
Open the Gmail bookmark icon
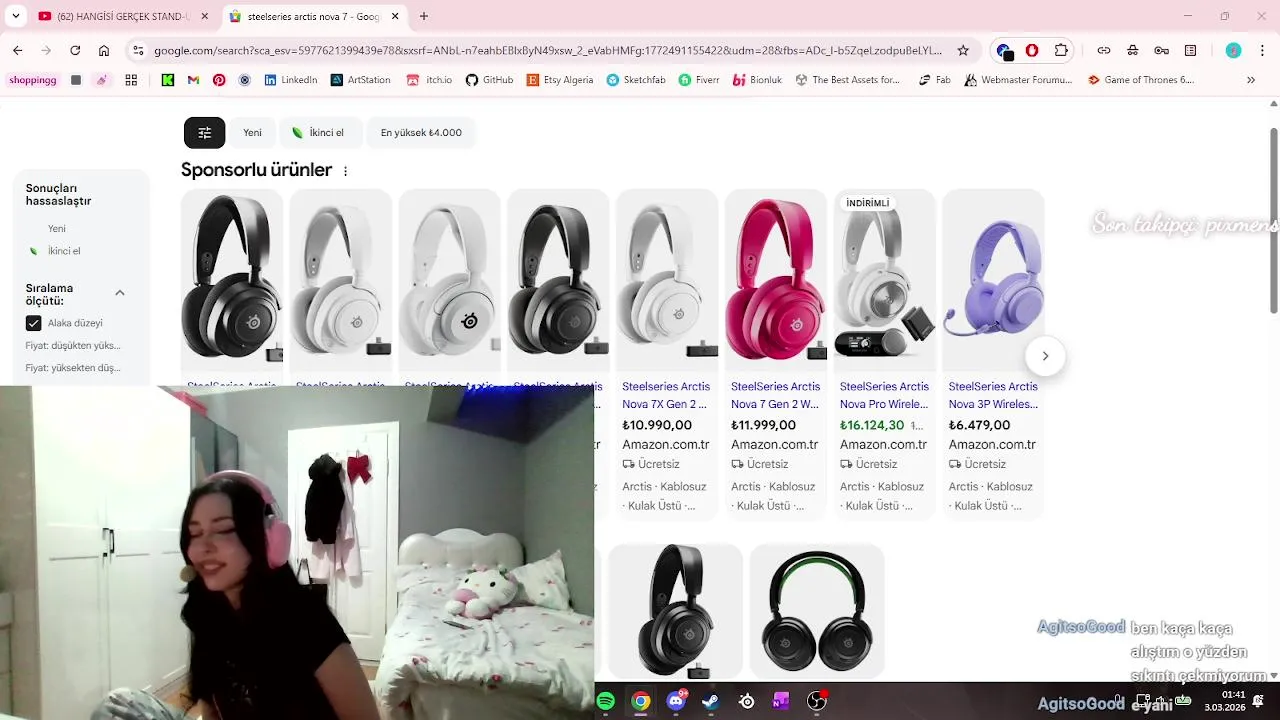click(193, 80)
